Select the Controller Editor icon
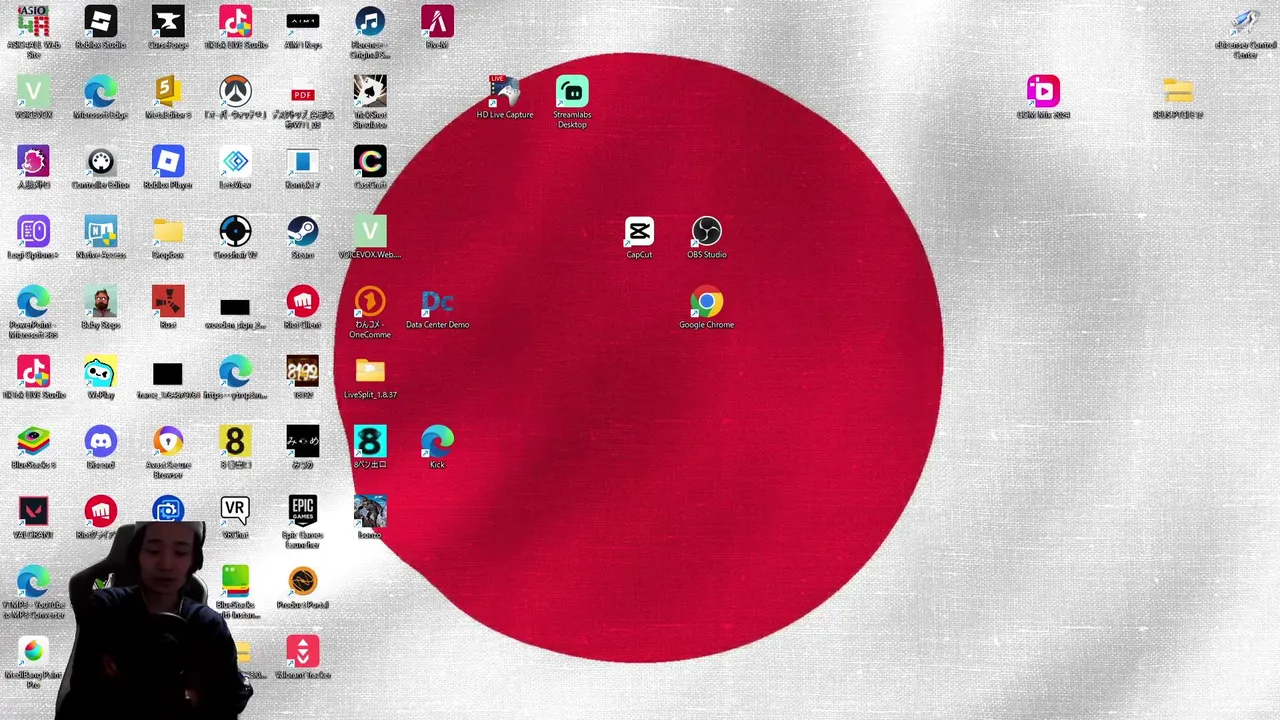This screenshot has width=1280, height=720. [100, 162]
